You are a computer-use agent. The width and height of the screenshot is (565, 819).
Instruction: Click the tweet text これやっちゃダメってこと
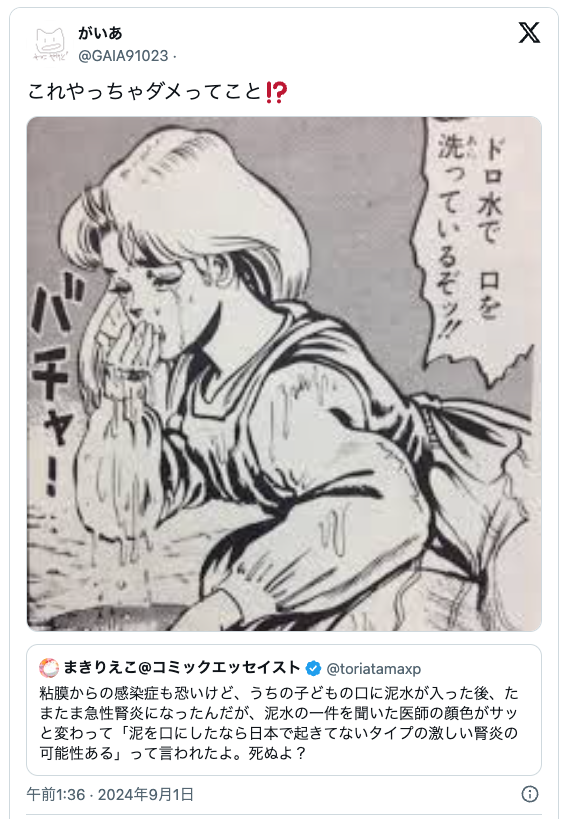point(144,92)
